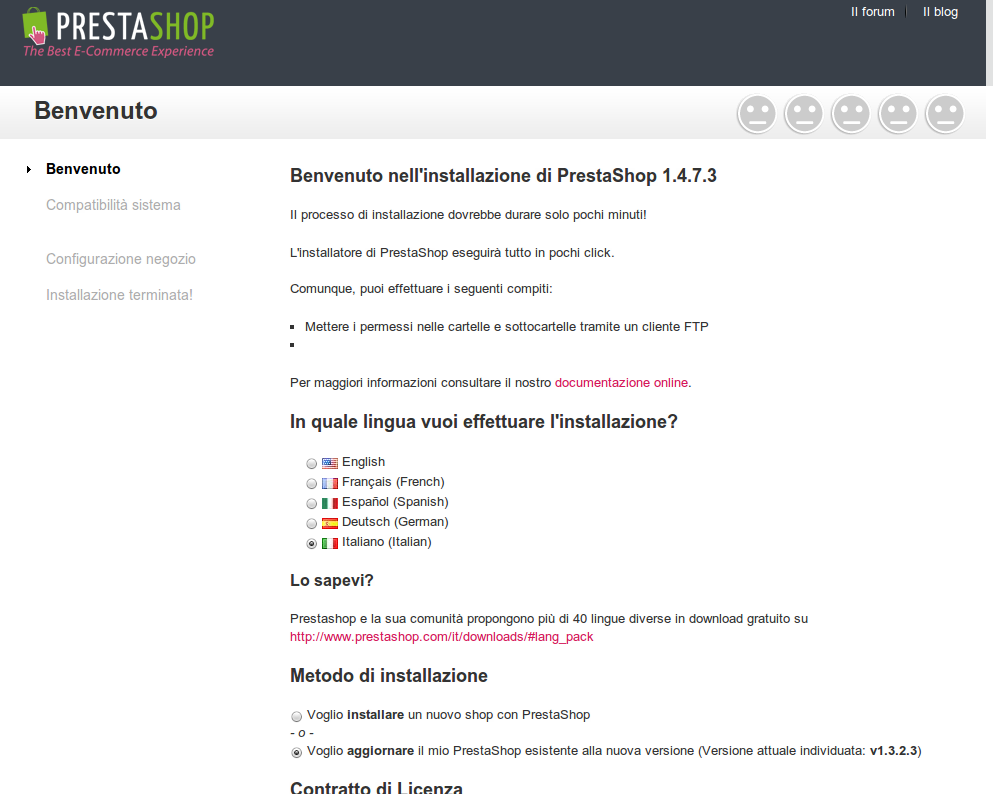Click the flag icon next to Italiano
This screenshot has height=794, width=993.
[x=329, y=543]
